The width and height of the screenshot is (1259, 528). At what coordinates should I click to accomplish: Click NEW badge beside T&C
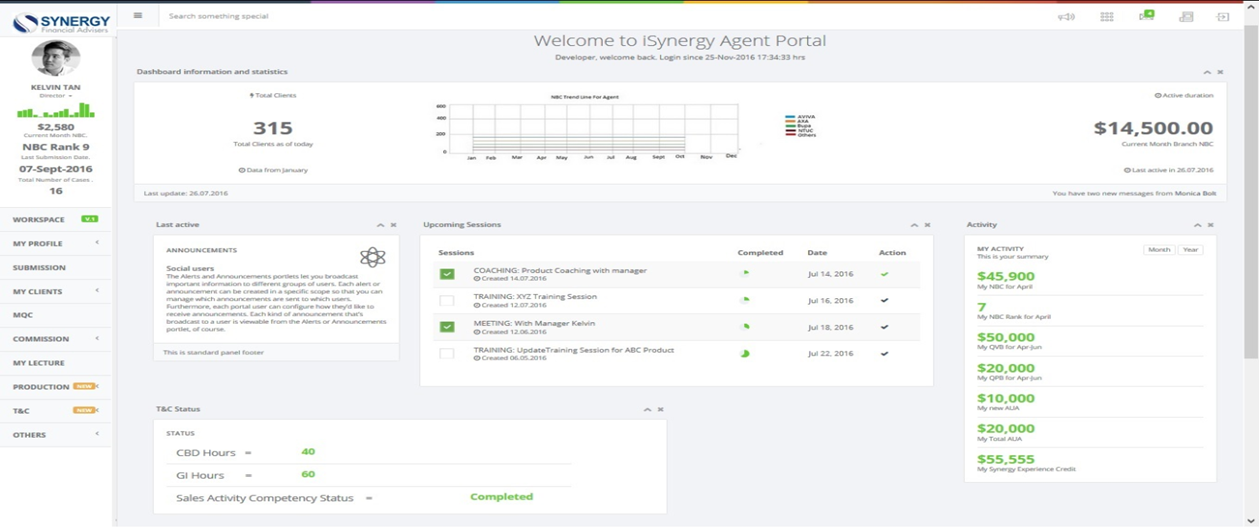coord(84,410)
